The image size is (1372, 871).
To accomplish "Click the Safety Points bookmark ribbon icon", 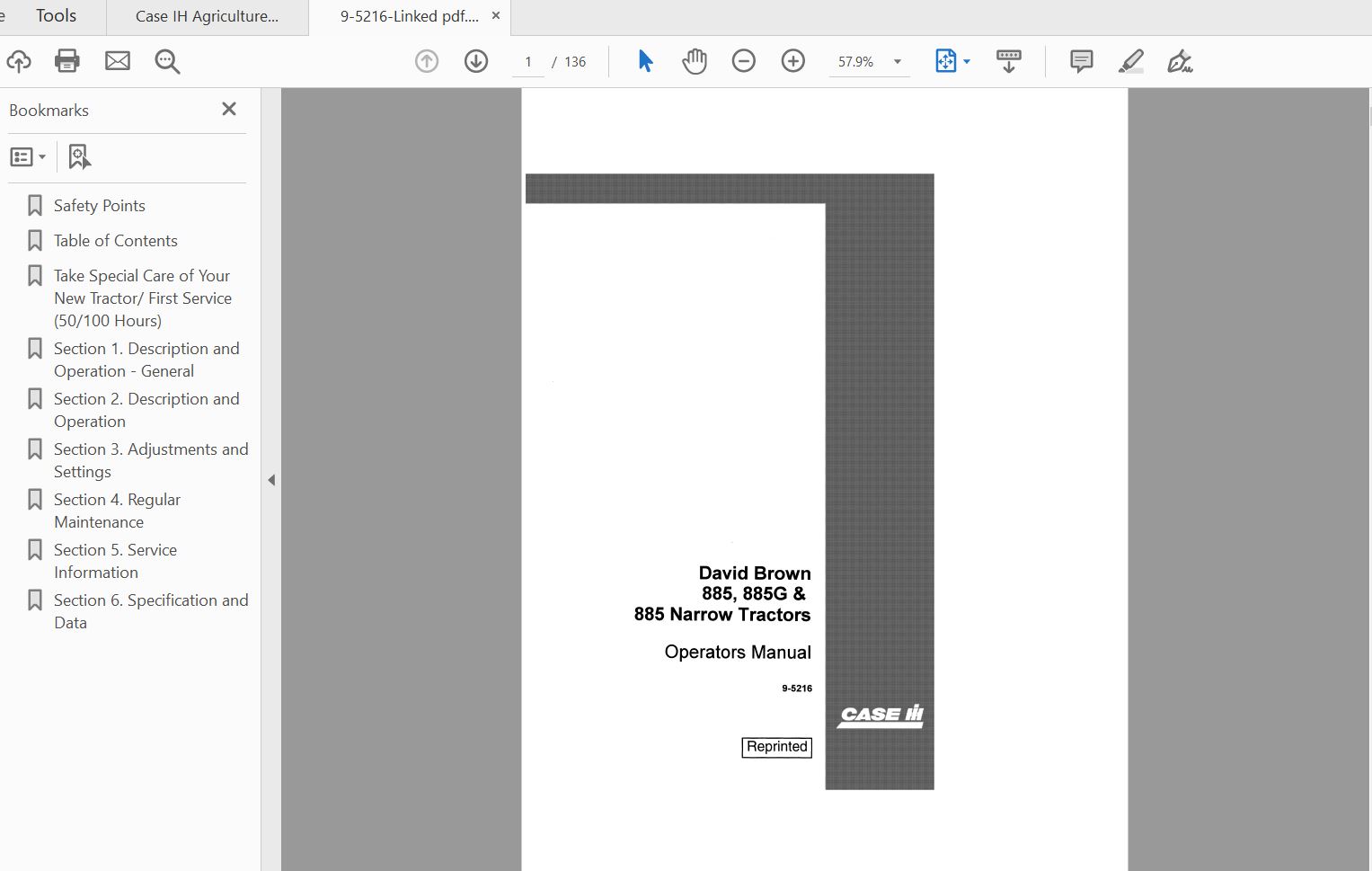I will pos(35,206).
